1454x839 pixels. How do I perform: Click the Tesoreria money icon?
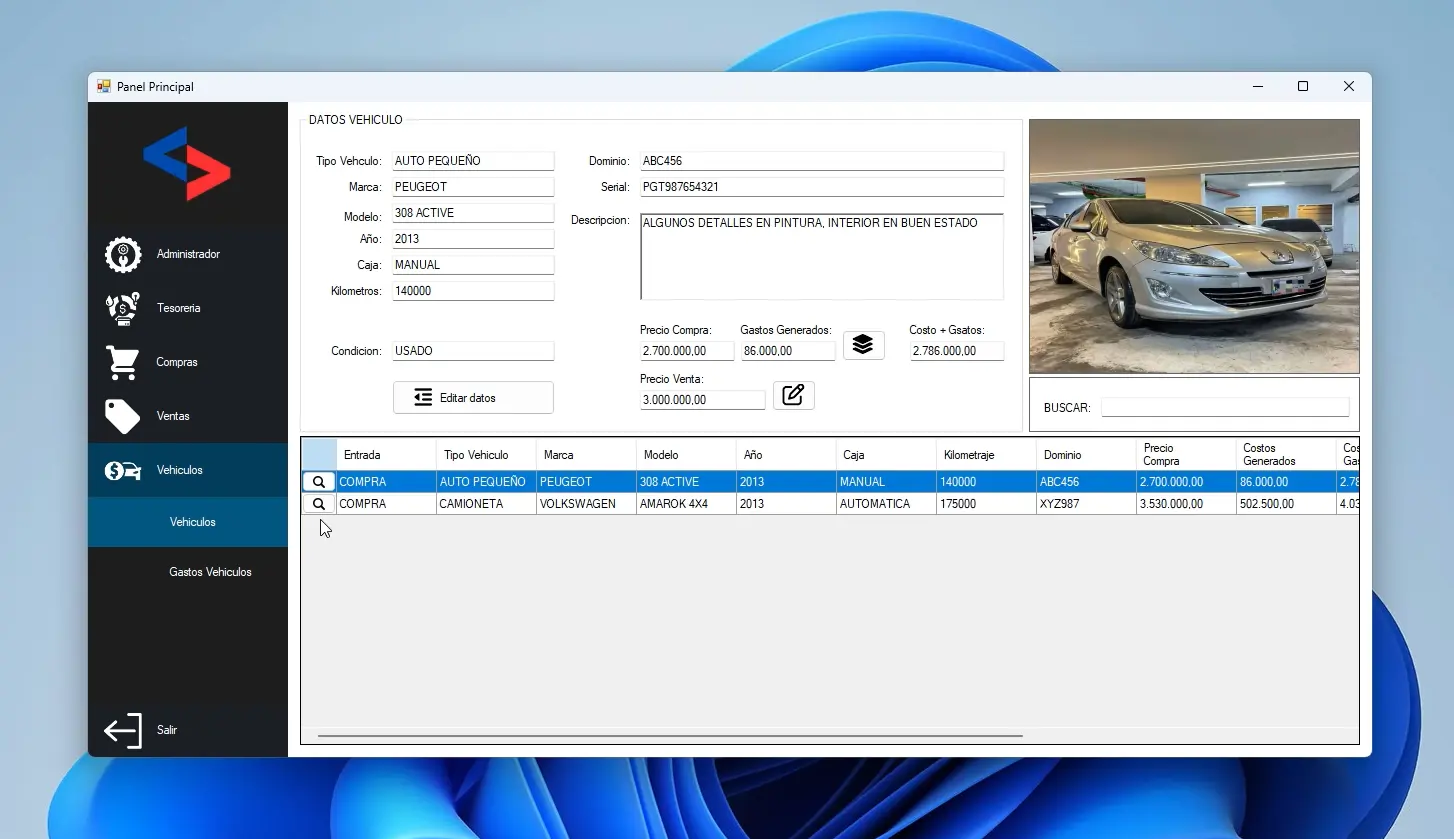(x=123, y=309)
